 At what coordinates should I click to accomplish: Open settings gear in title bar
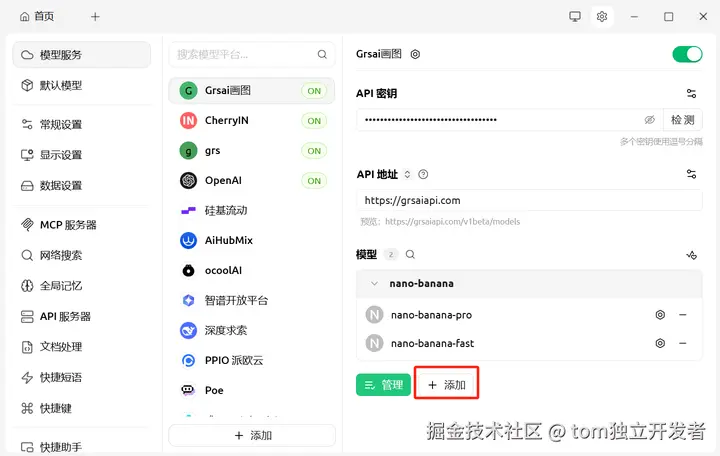(602, 17)
